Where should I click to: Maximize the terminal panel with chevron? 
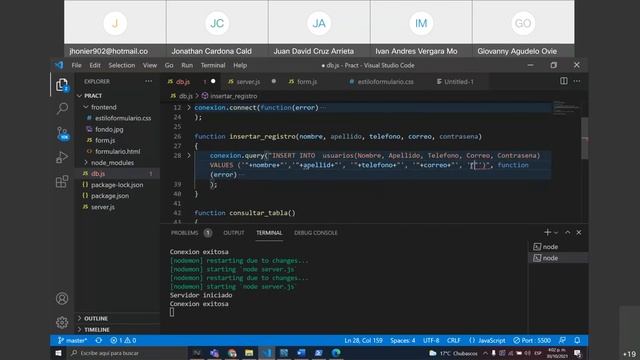(567, 232)
